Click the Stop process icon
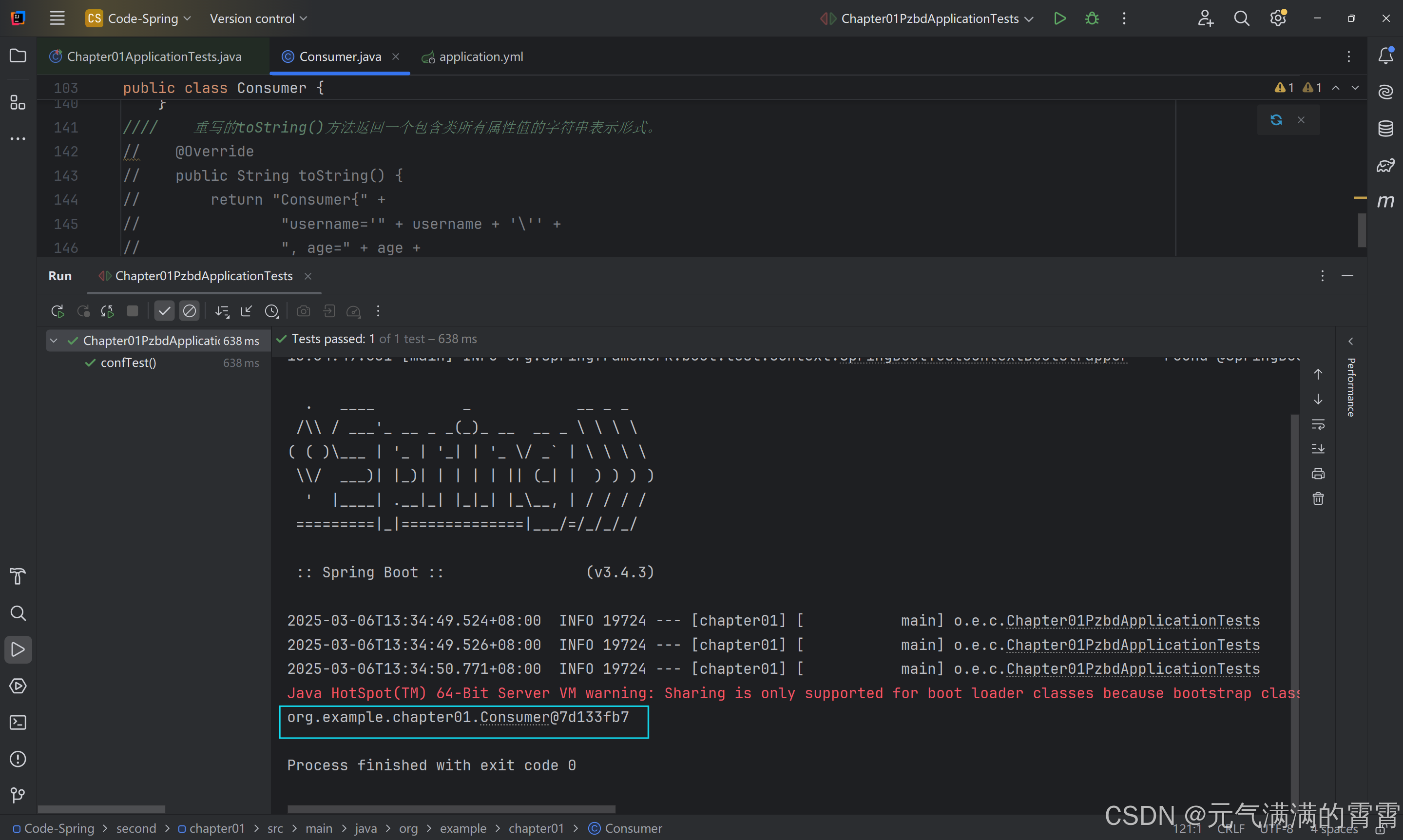This screenshot has height=840, width=1403. [133, 311]
